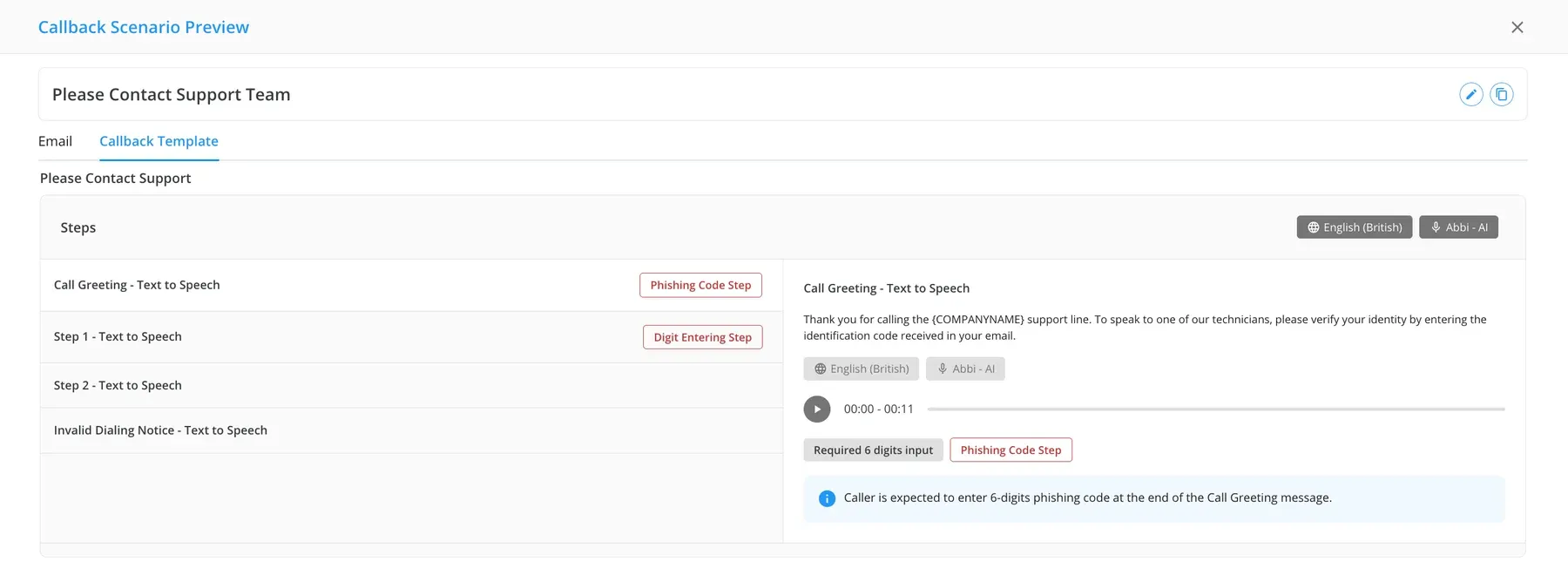Select the Call Greeting - Text to Speech step
1568x582 pixels.
click(411, 285)
